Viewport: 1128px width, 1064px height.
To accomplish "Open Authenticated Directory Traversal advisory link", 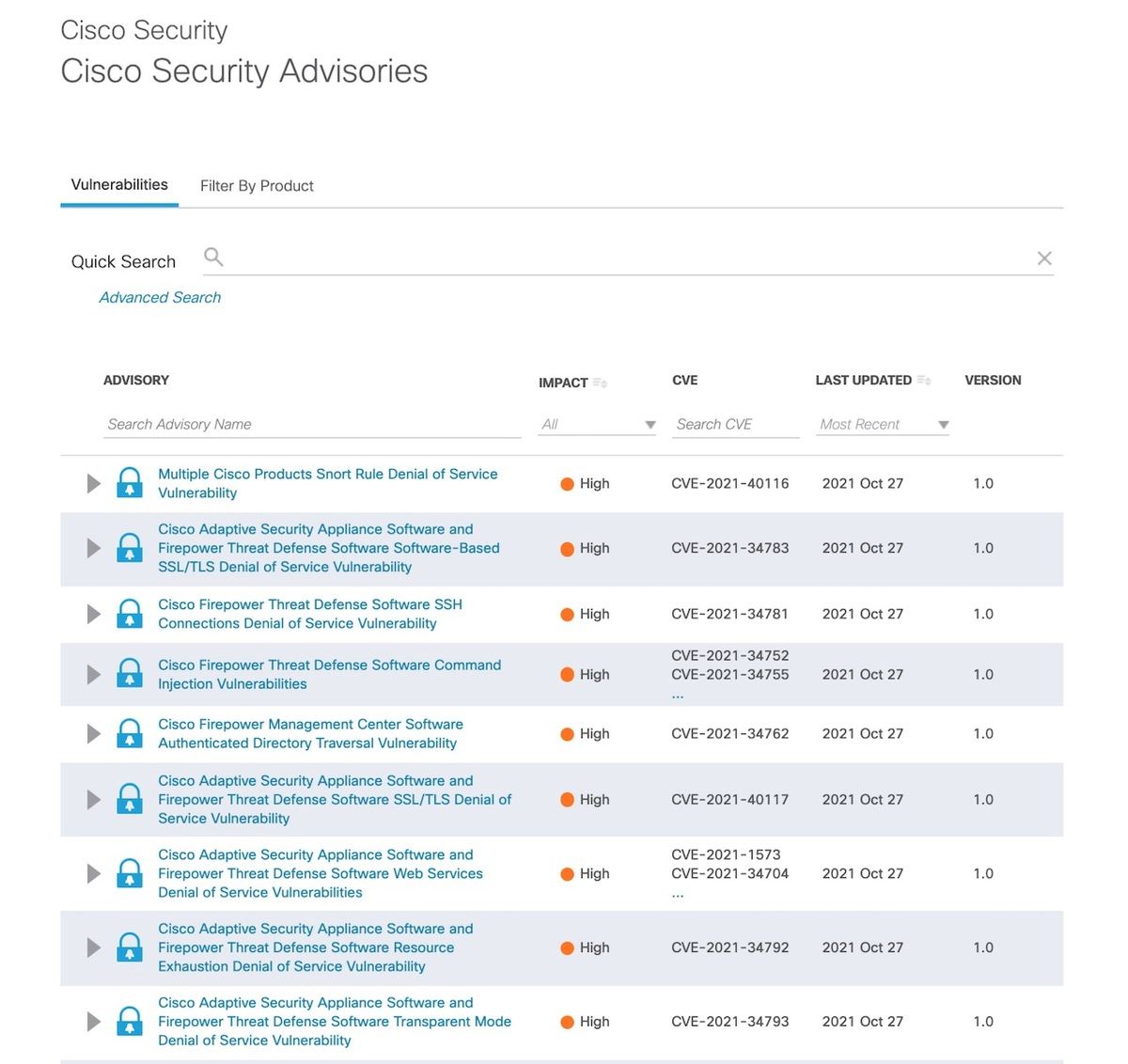I will tap(310, 733).
